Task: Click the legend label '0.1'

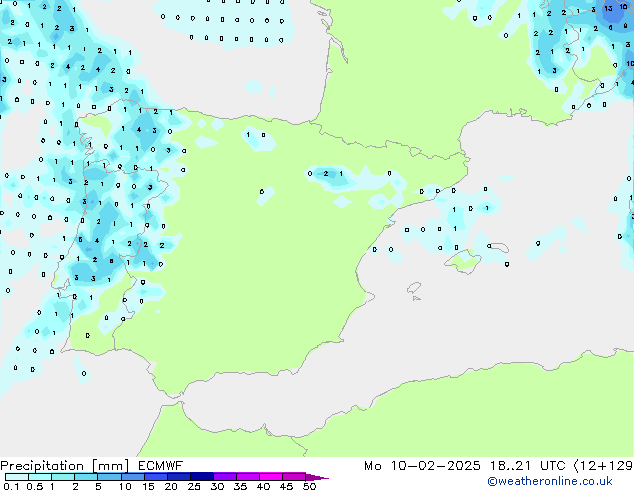Action: (x=11, y=486)
